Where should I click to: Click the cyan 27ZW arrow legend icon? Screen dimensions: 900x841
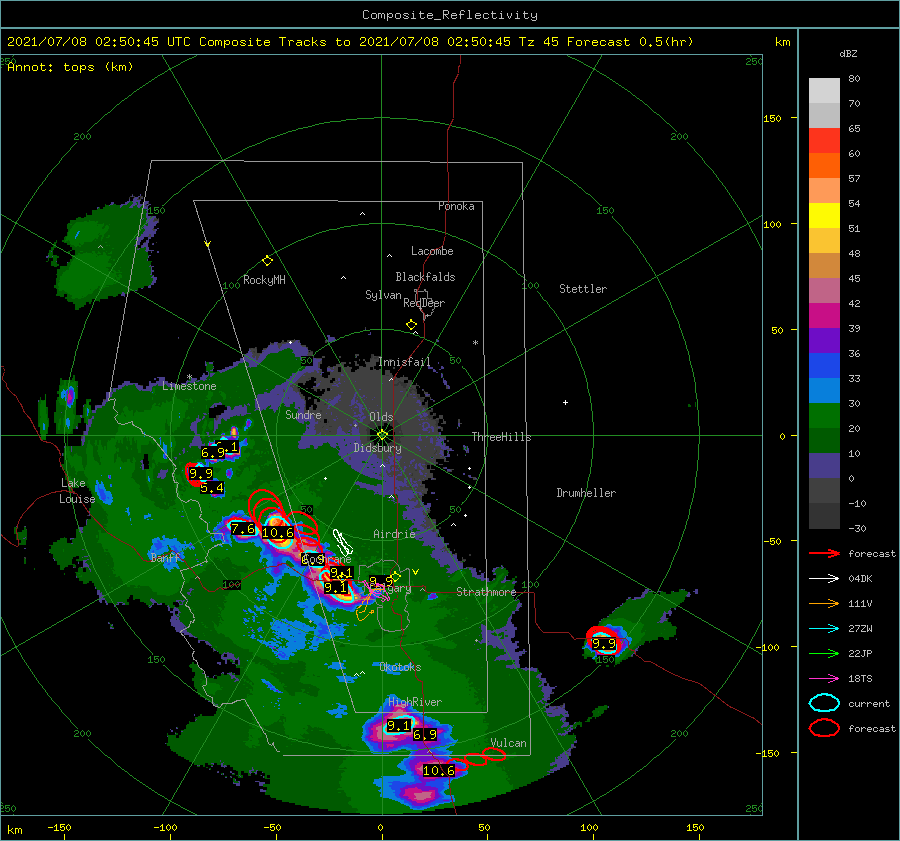pos(824,629)
